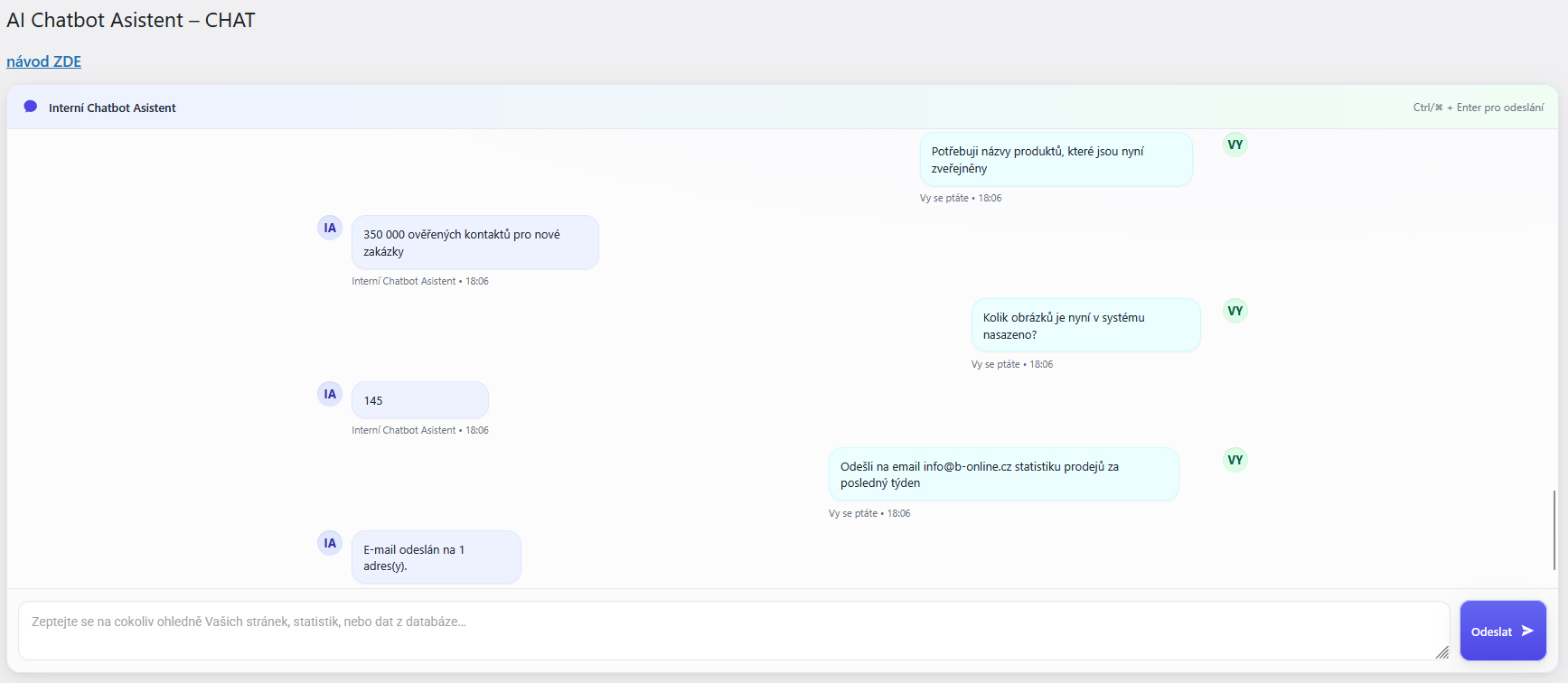Focus the Zeptejte se message input field
The height and width of the screenshot is (683, 1568).
732,631
